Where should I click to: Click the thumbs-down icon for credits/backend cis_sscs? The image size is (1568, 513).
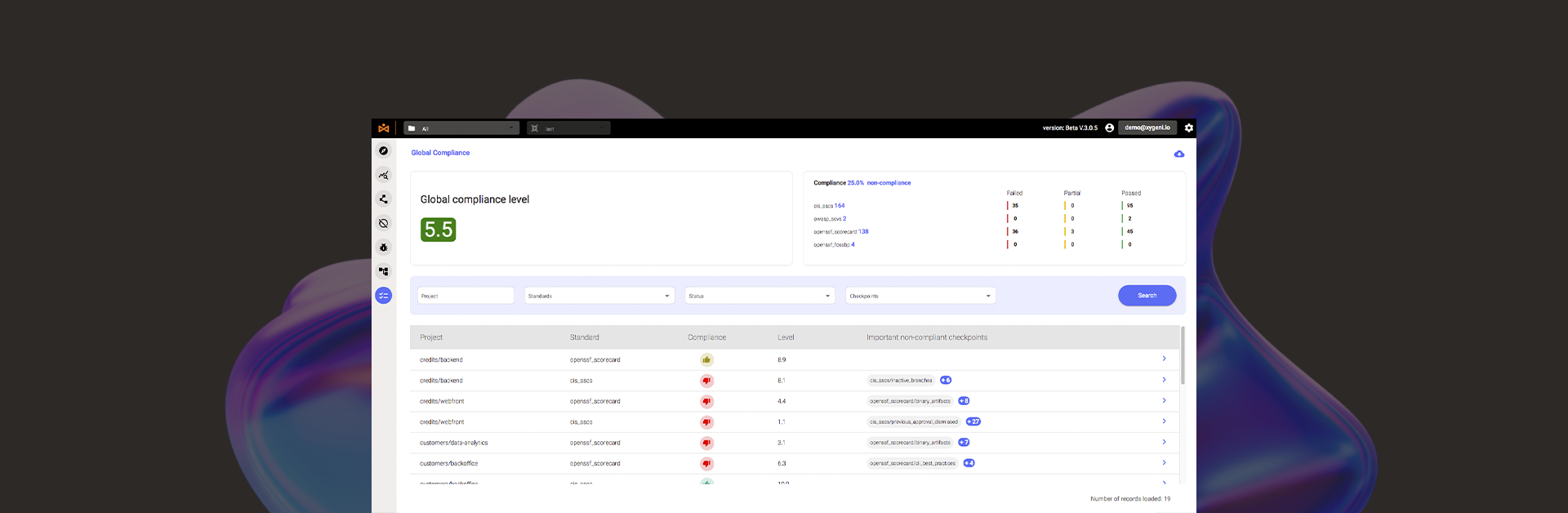(706, 381)
